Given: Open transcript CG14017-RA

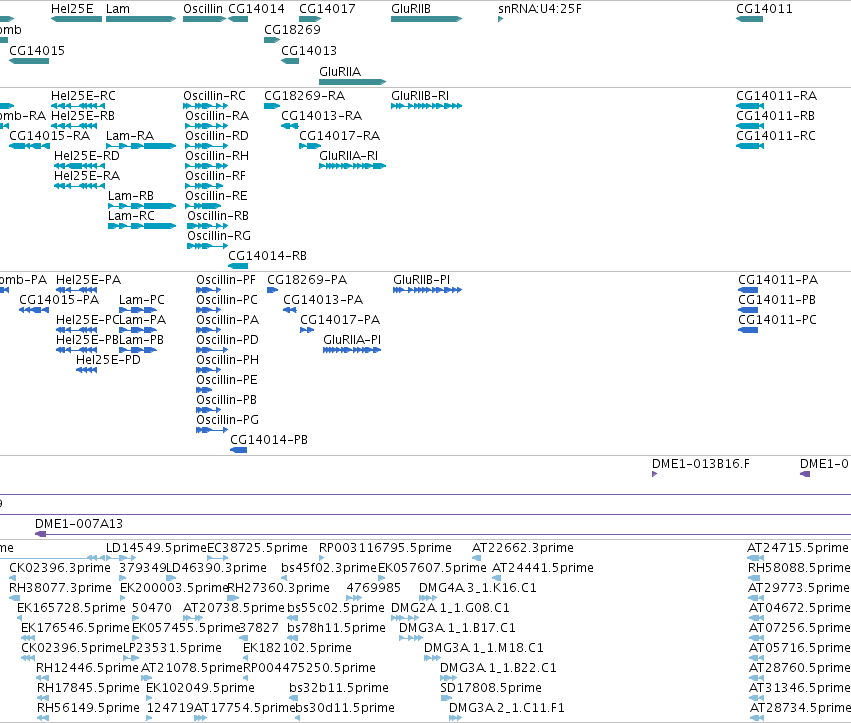Looking at the screenshot, I should [339, 136].
